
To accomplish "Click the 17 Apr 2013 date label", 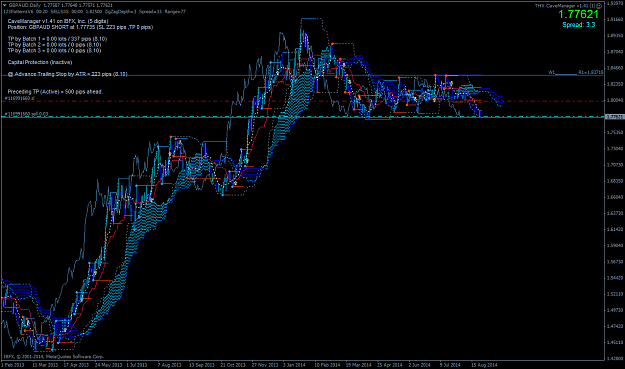I will [76, 365].
